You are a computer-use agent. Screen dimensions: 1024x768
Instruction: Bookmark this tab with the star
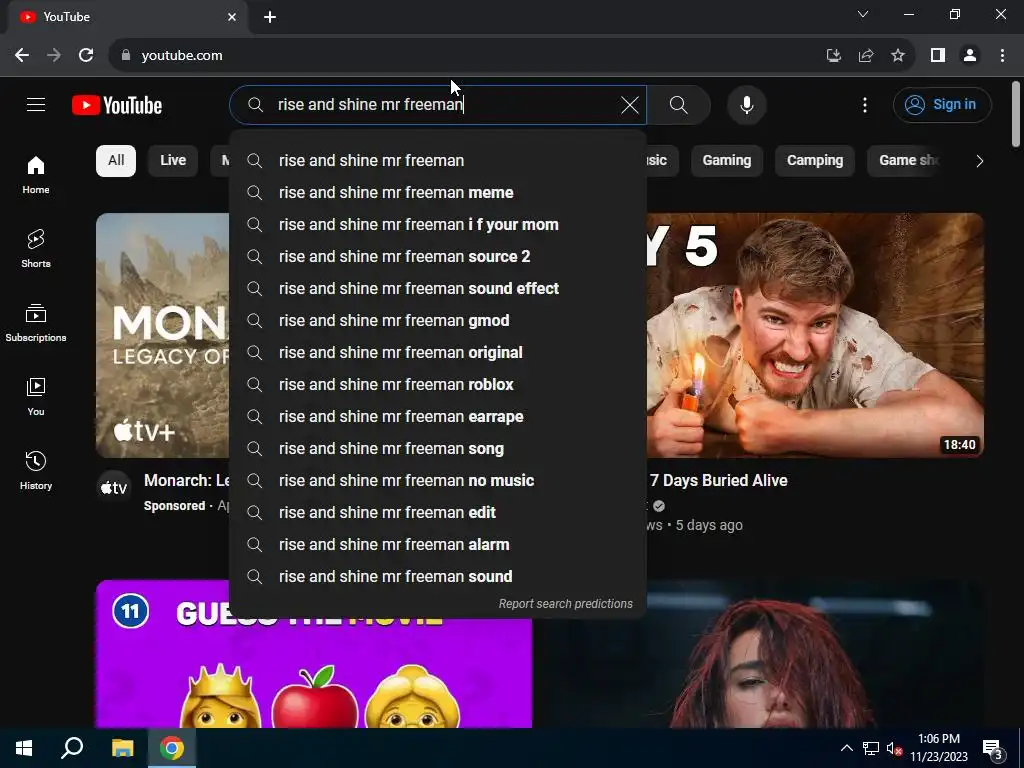coord(898,56)
